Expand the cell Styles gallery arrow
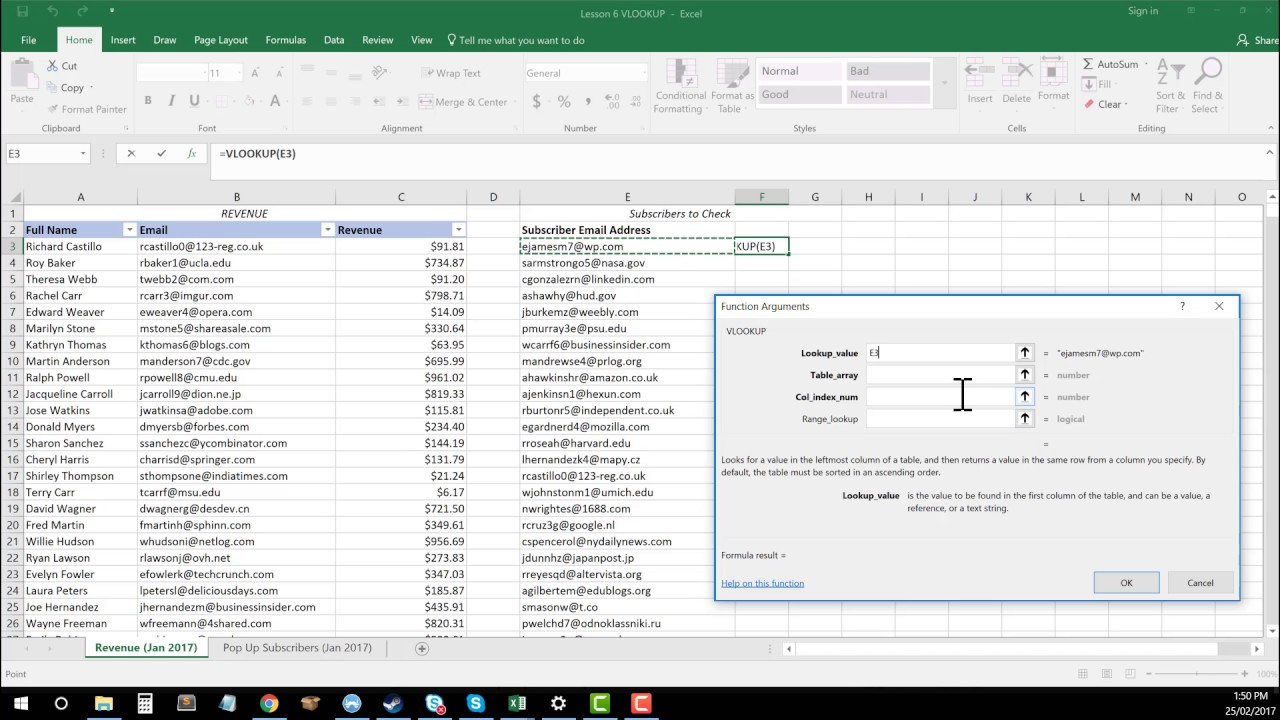 (x=944, y=83)
